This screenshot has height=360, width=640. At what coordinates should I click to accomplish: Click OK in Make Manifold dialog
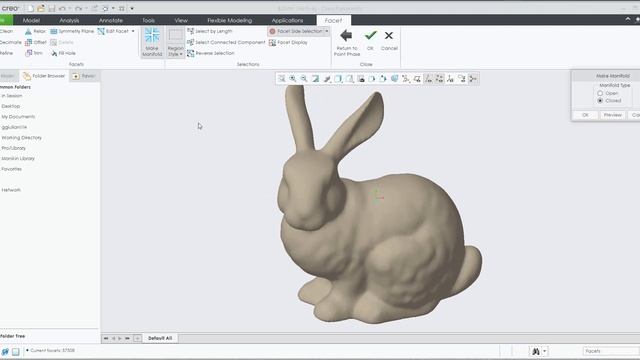(x=585, y=115)
